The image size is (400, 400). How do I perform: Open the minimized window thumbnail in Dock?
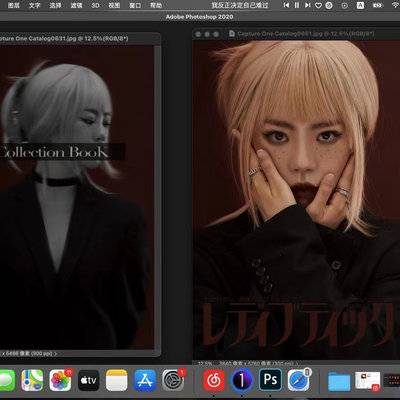pos(367,381)
